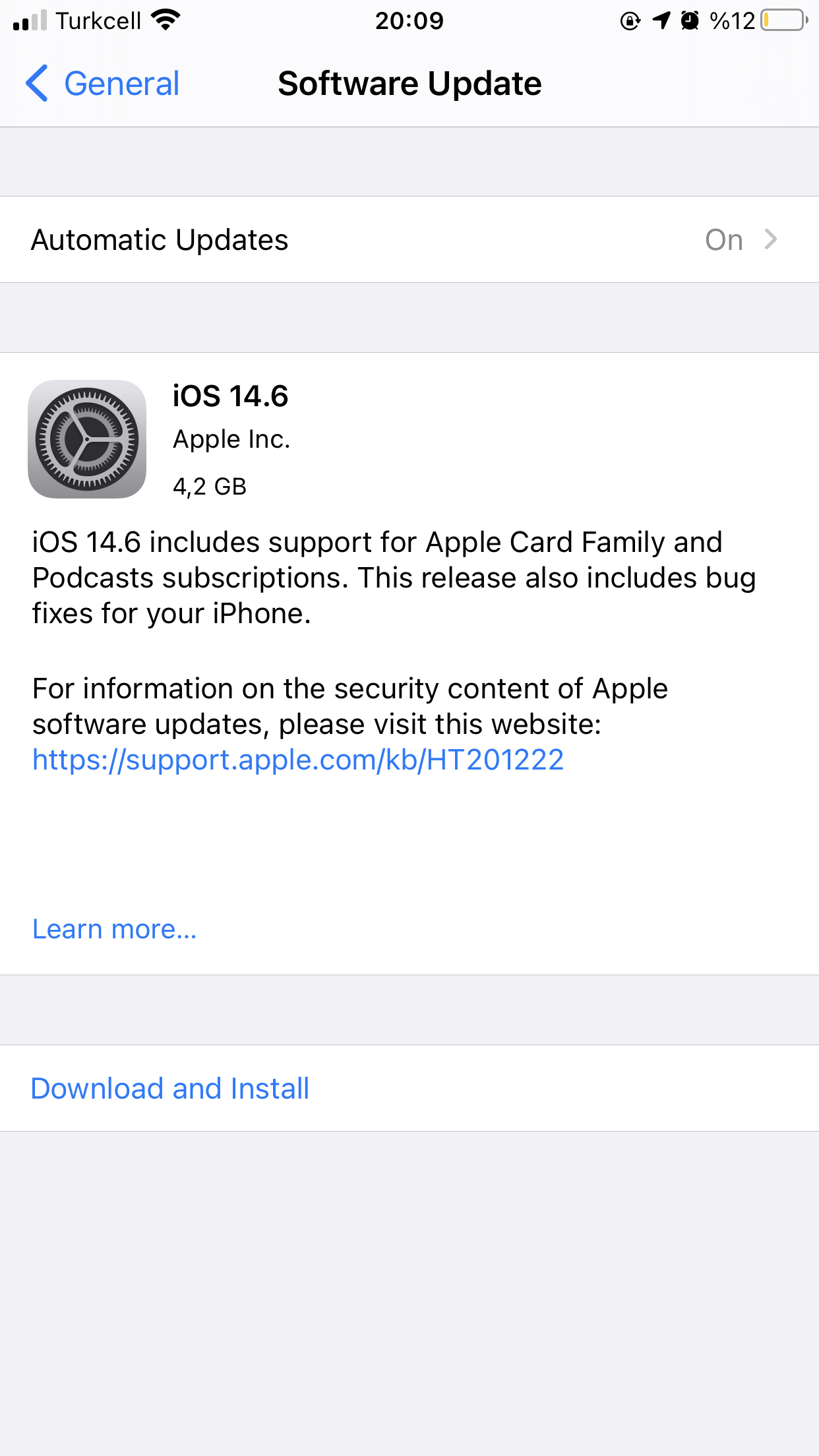Screen dimensions: 819x1456
Task: Open Automatic Updates settings row
Action: [x=409, y=239]
